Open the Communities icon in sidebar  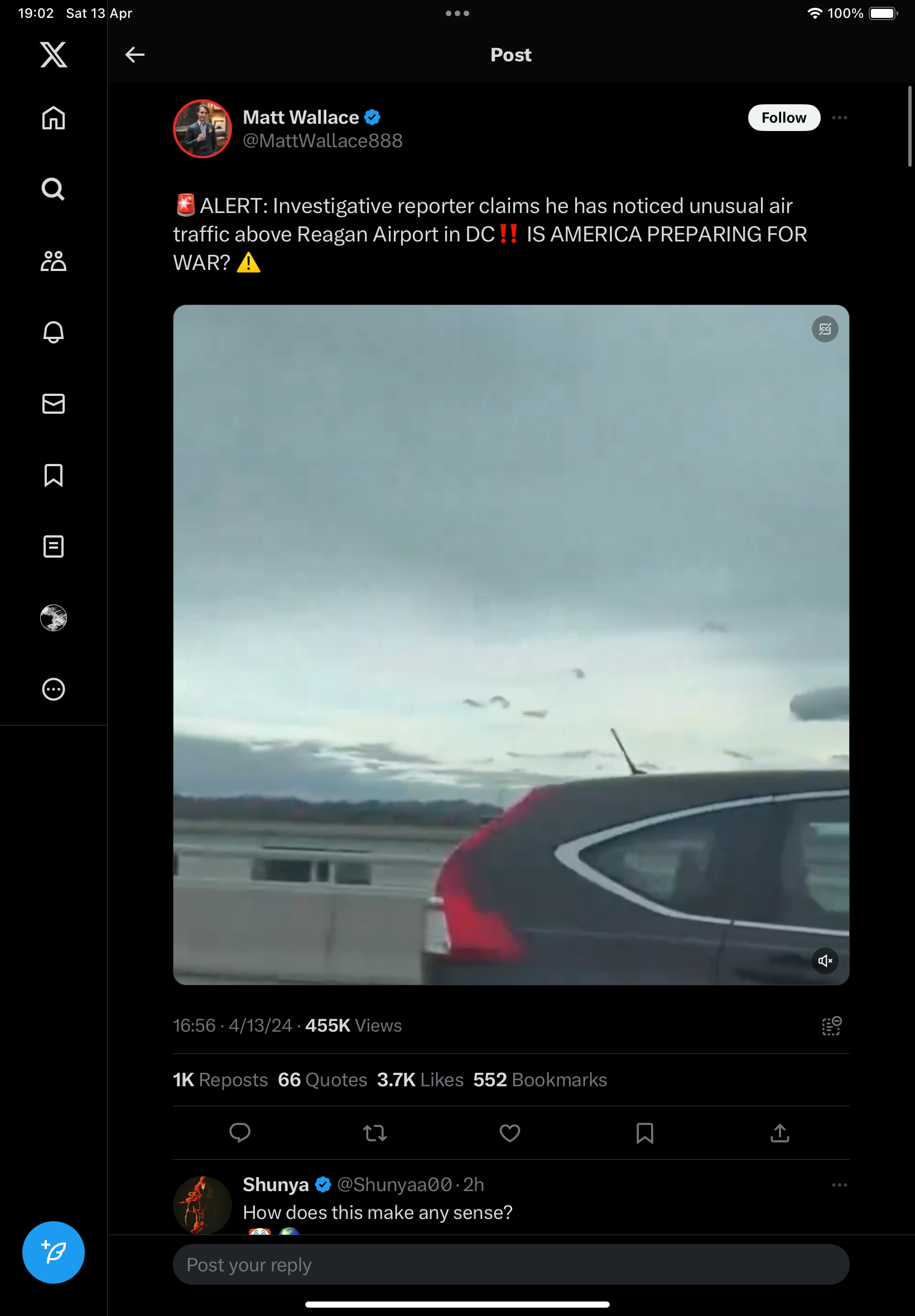54,260
